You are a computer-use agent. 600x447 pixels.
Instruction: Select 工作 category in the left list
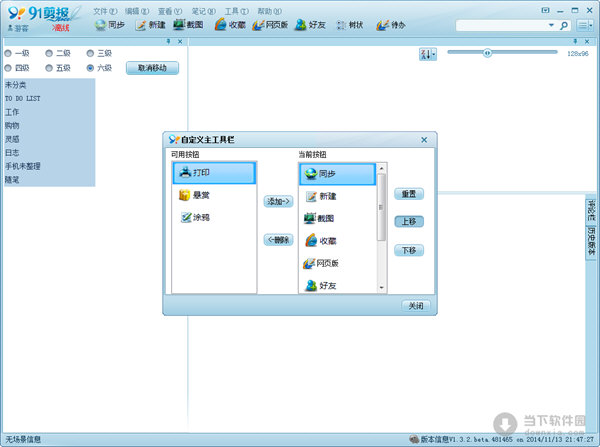[12, 113]
